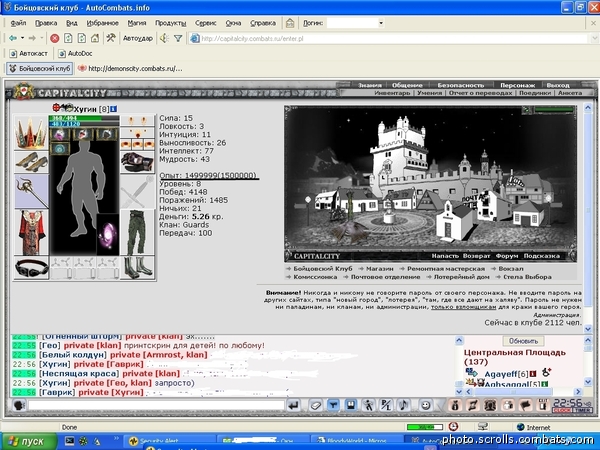Open the Продукты menu

(x=171, y=23)
